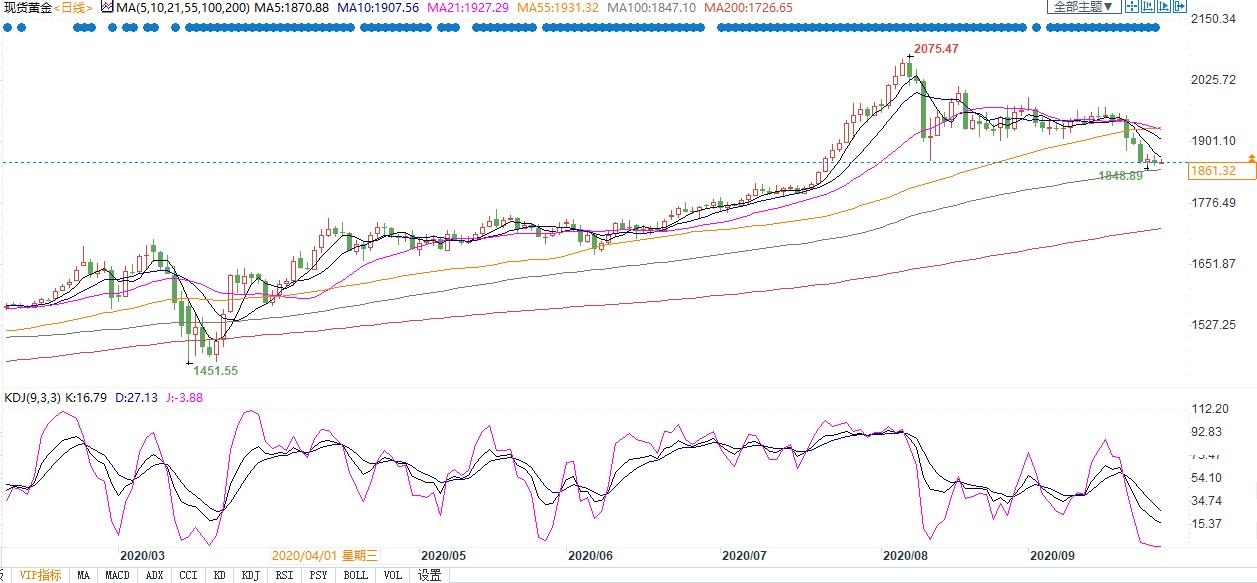Click the MA5:1870.88 value
1257x583 pixels.
(x=294, y=7)
